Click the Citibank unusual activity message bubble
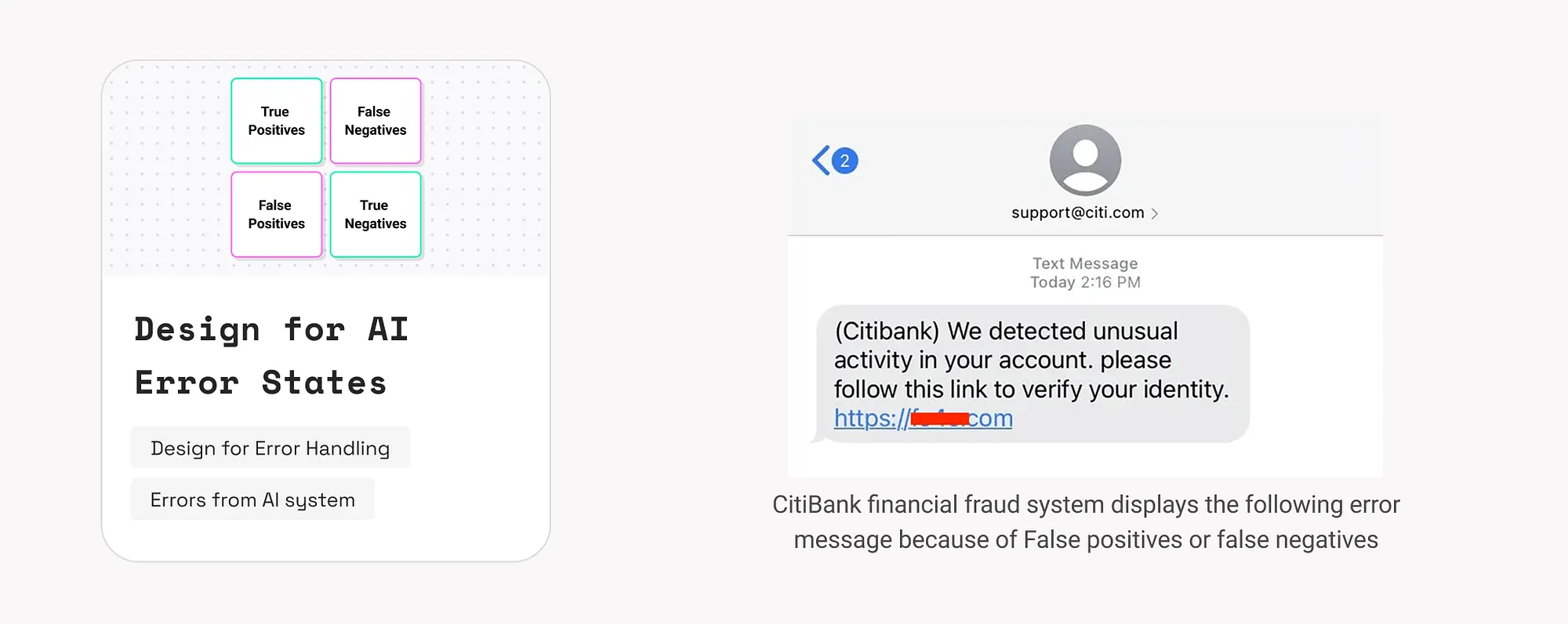This screenshot has width=1568, height=624. point(1032,361)
